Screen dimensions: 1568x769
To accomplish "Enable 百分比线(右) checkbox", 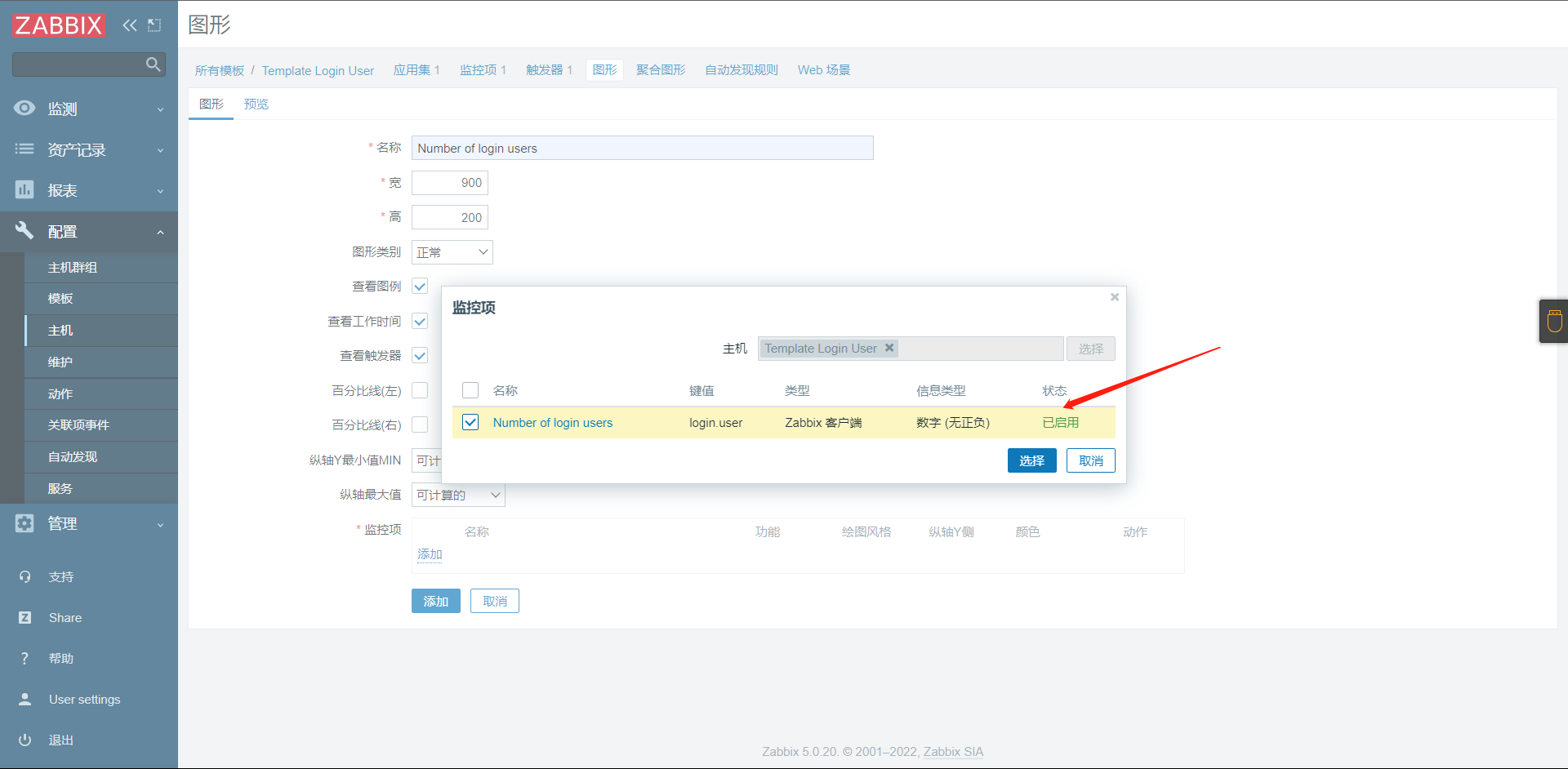I will coord(420,425).
